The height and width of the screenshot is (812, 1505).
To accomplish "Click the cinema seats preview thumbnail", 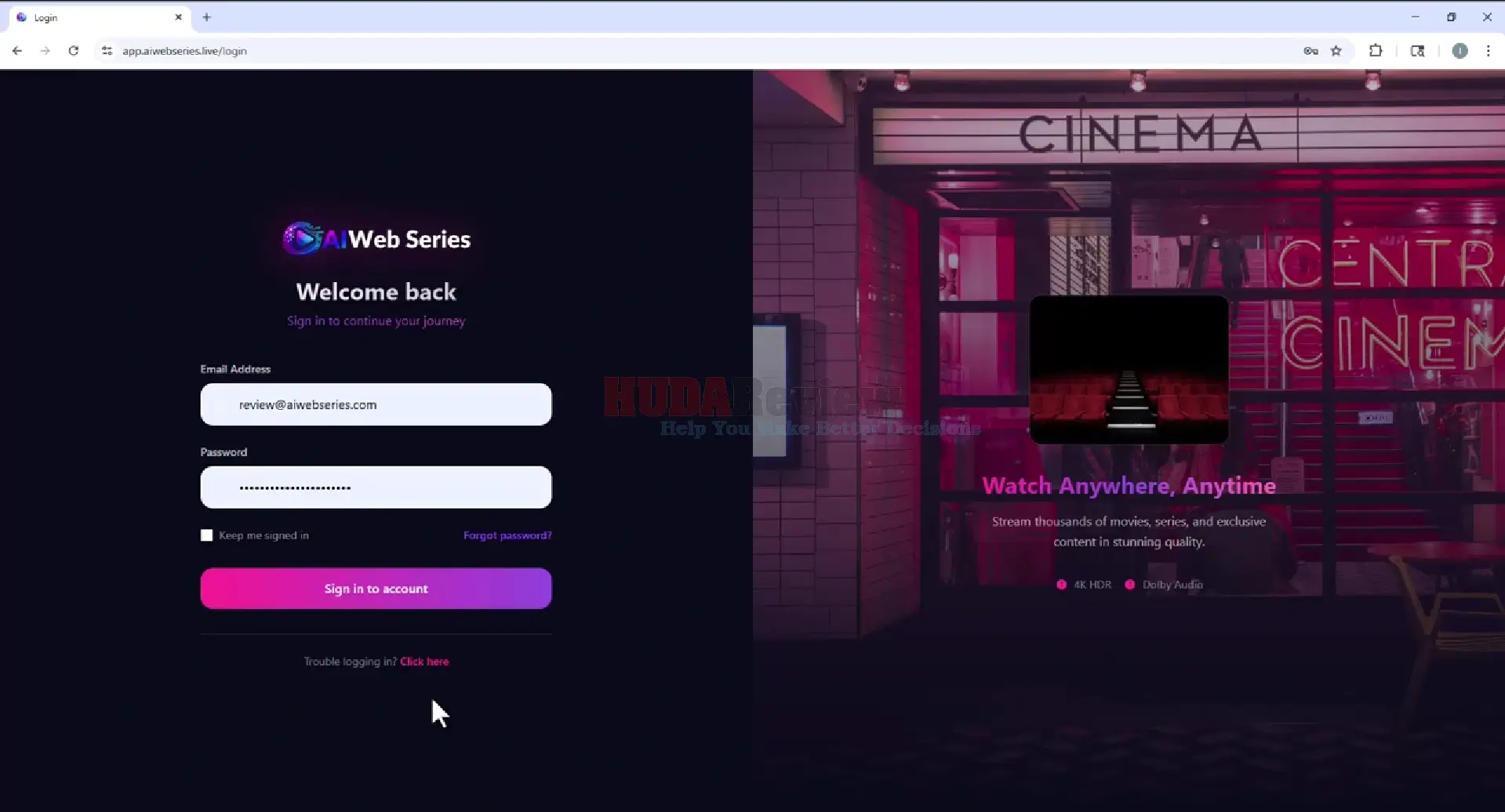I will (1129, 369).
